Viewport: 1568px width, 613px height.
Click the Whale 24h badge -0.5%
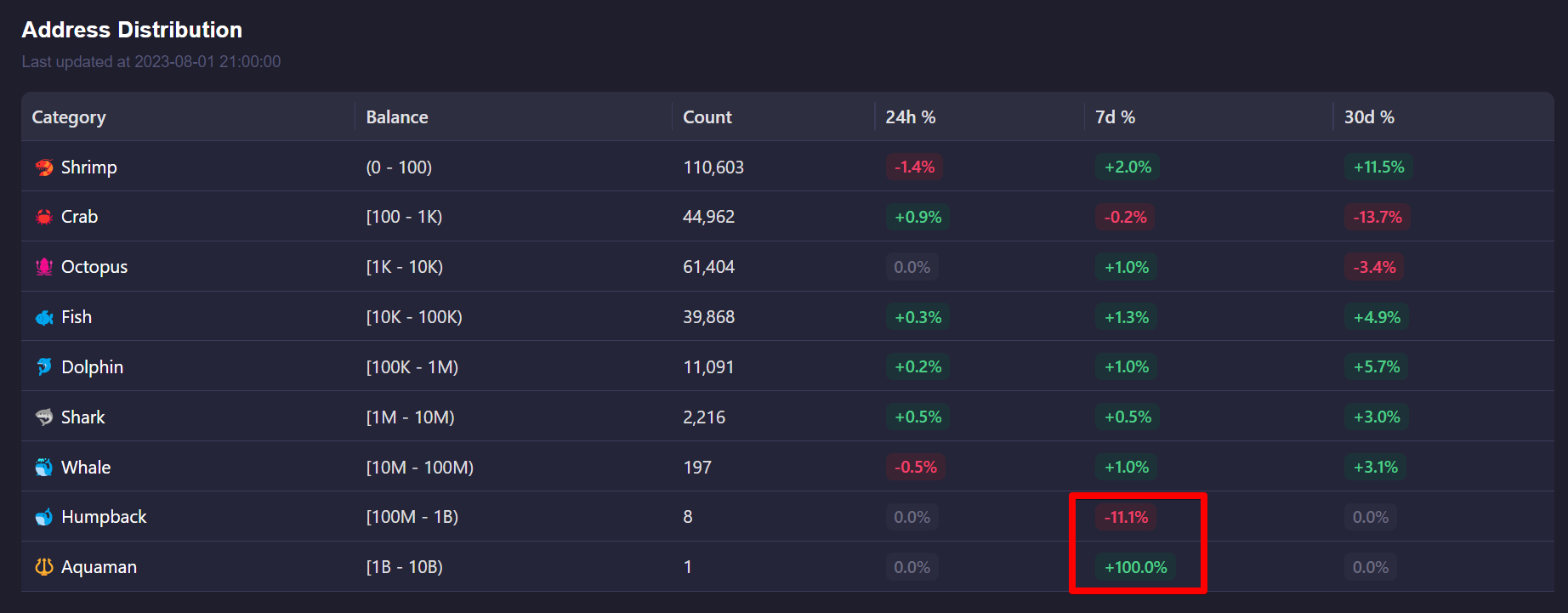pos(915,468)
